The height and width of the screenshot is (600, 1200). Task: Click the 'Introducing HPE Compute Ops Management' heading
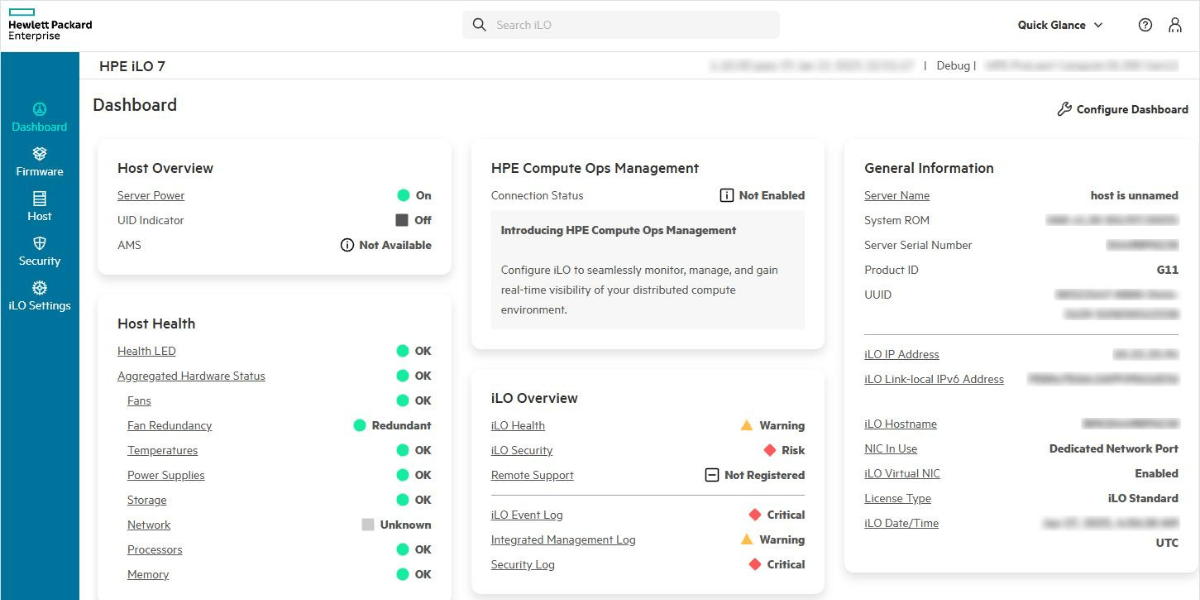(618, 230)
